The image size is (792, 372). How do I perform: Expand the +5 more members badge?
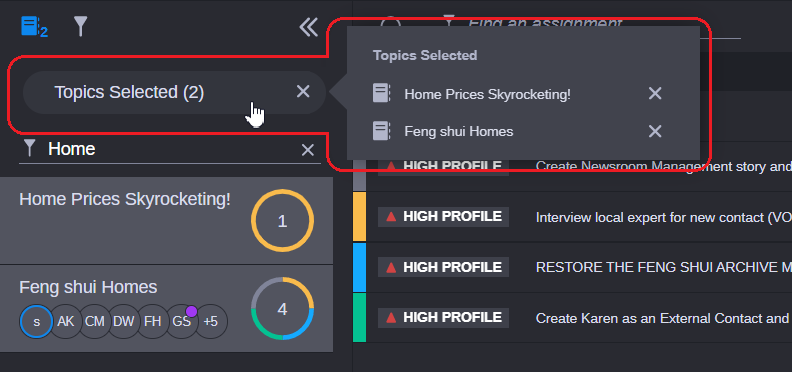pos(211,321)
